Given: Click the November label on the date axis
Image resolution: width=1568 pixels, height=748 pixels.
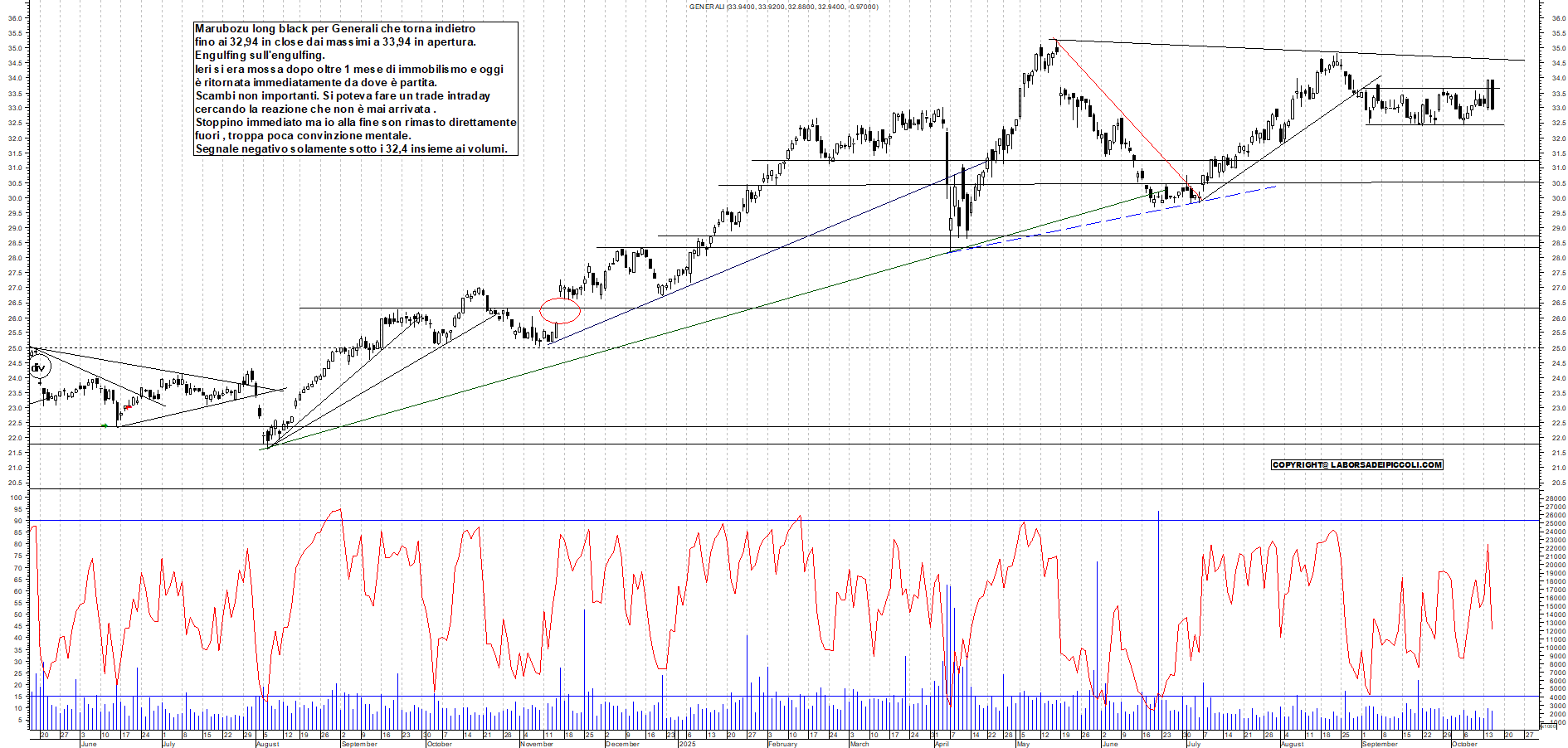Looking at the screenshot, I should click(x=537, y=744).
